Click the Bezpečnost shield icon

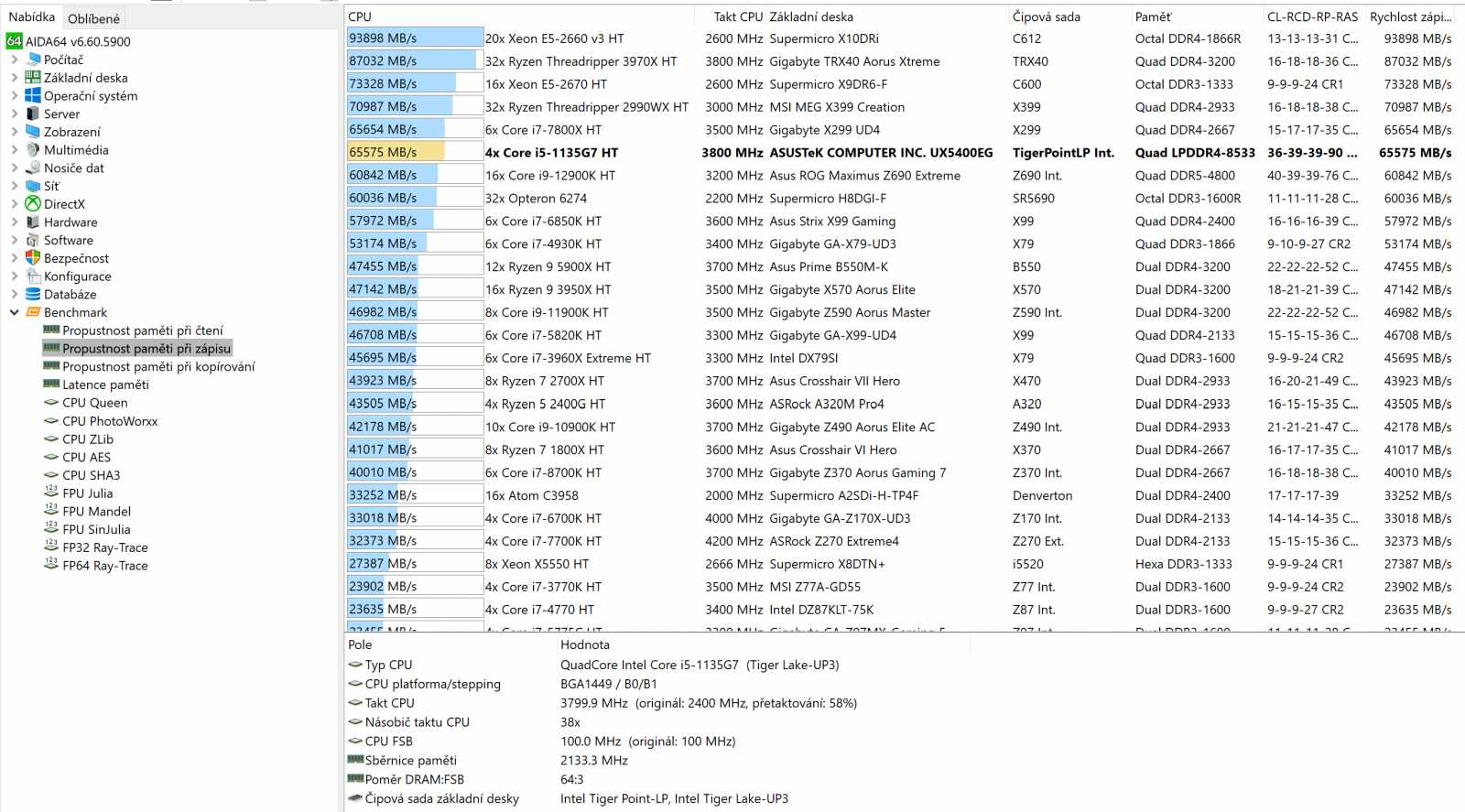tap(33, 258)
